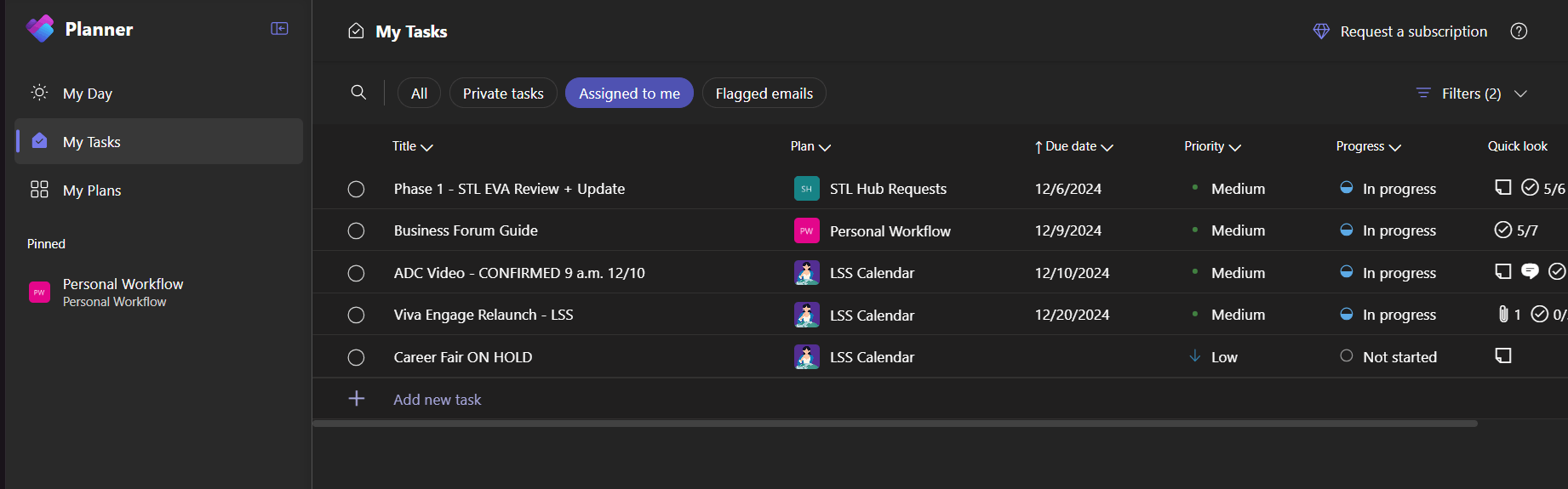Click the horizontal scrollbar
Image resolution: width=1568 pixels, height=489 pixels.
(x=895, y=423)
